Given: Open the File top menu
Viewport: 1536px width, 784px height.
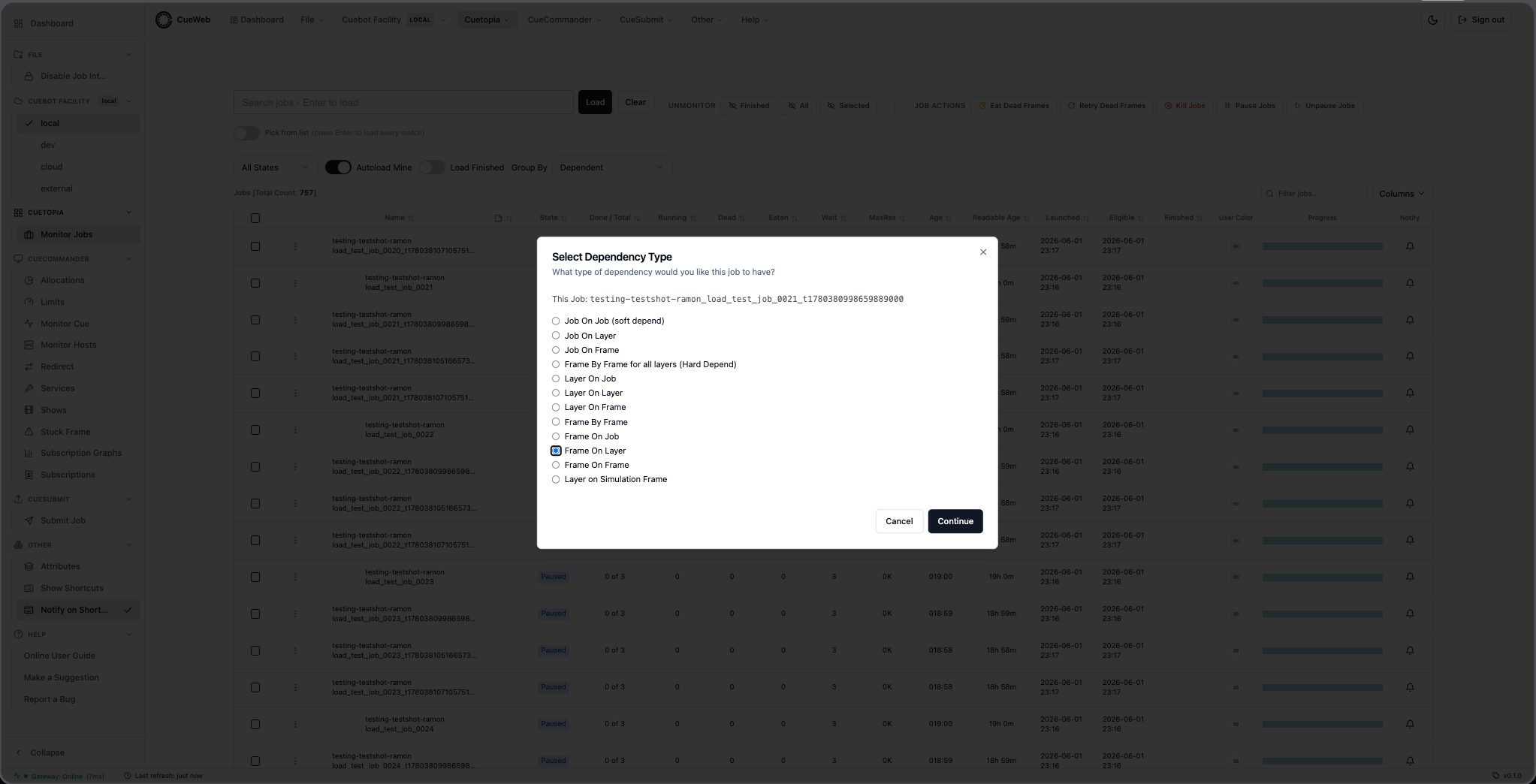Looking at the screenshot, I should click(312, 20).
